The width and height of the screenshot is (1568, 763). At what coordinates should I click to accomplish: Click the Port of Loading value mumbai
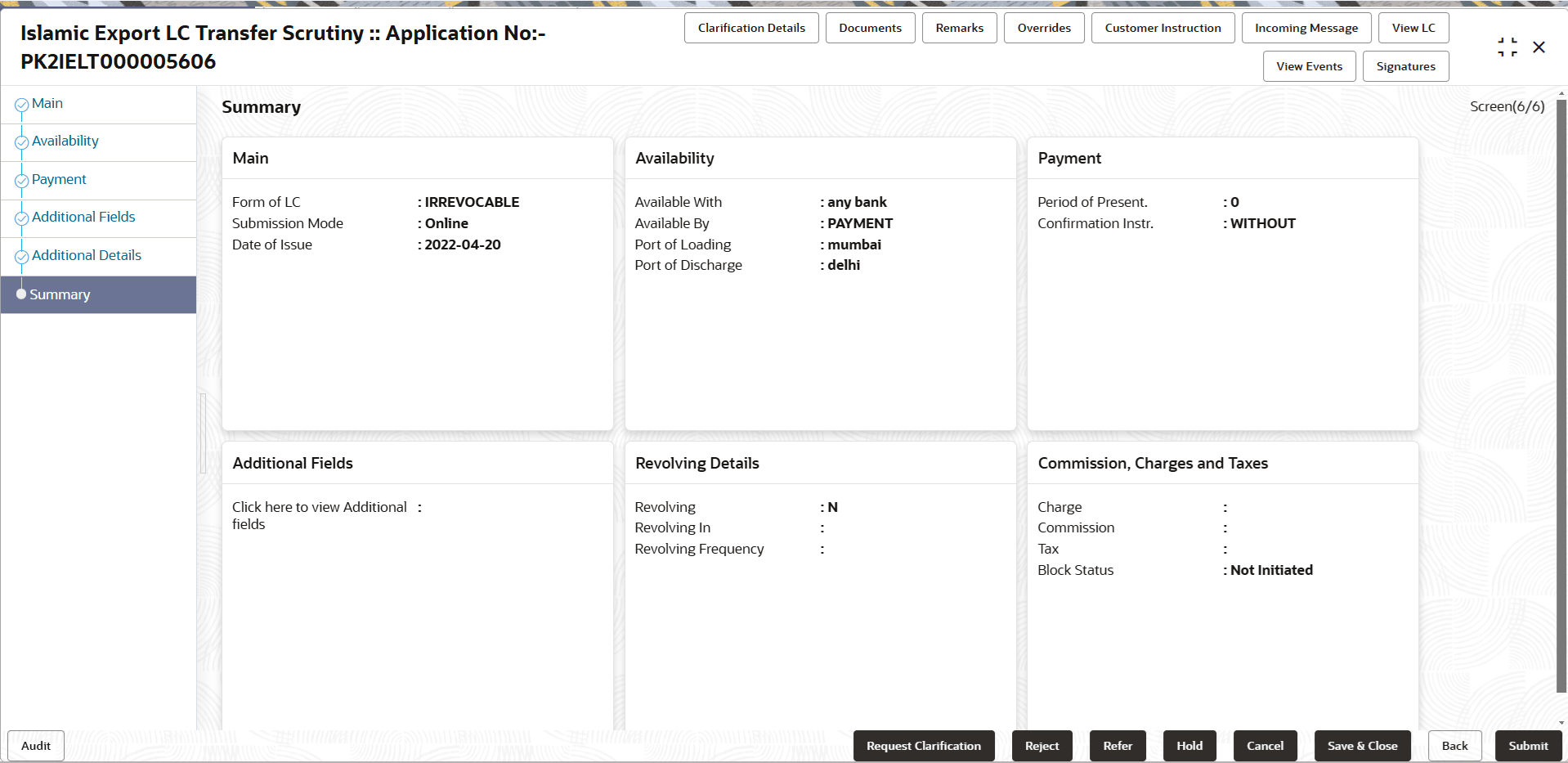(x=854, y=245)
